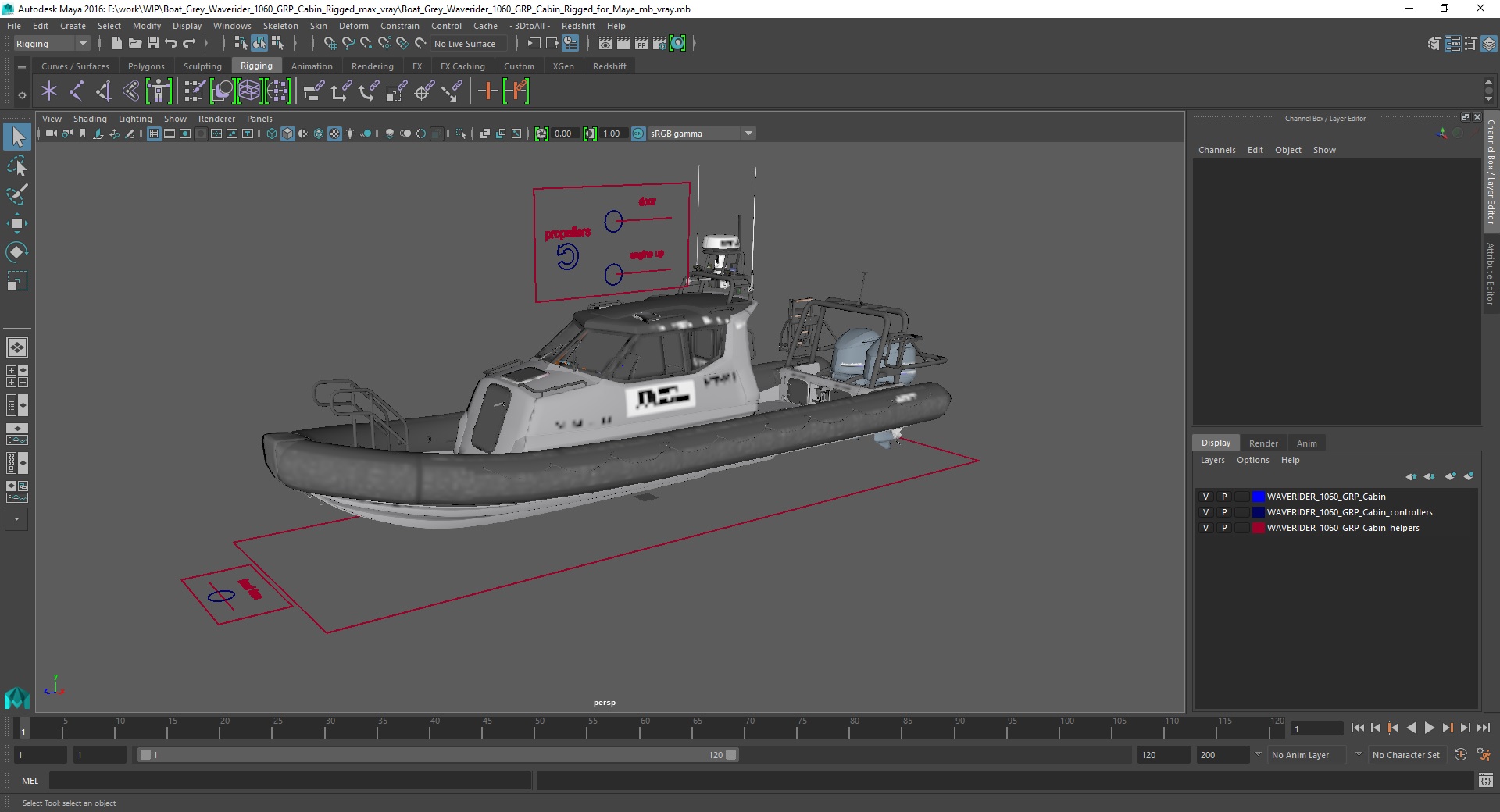Open the viewport Shading menu
This screenshot has width=1500, height=812.
pyautogui.click(x=90, y=119)
